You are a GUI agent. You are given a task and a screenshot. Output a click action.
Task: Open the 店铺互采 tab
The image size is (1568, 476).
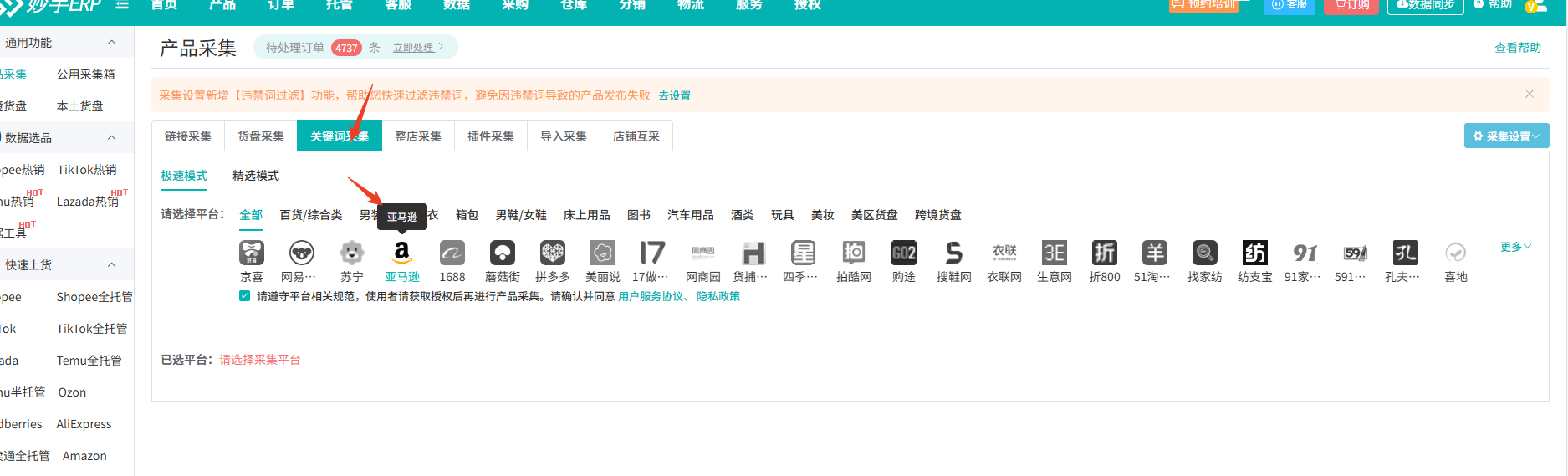point(636,136)
